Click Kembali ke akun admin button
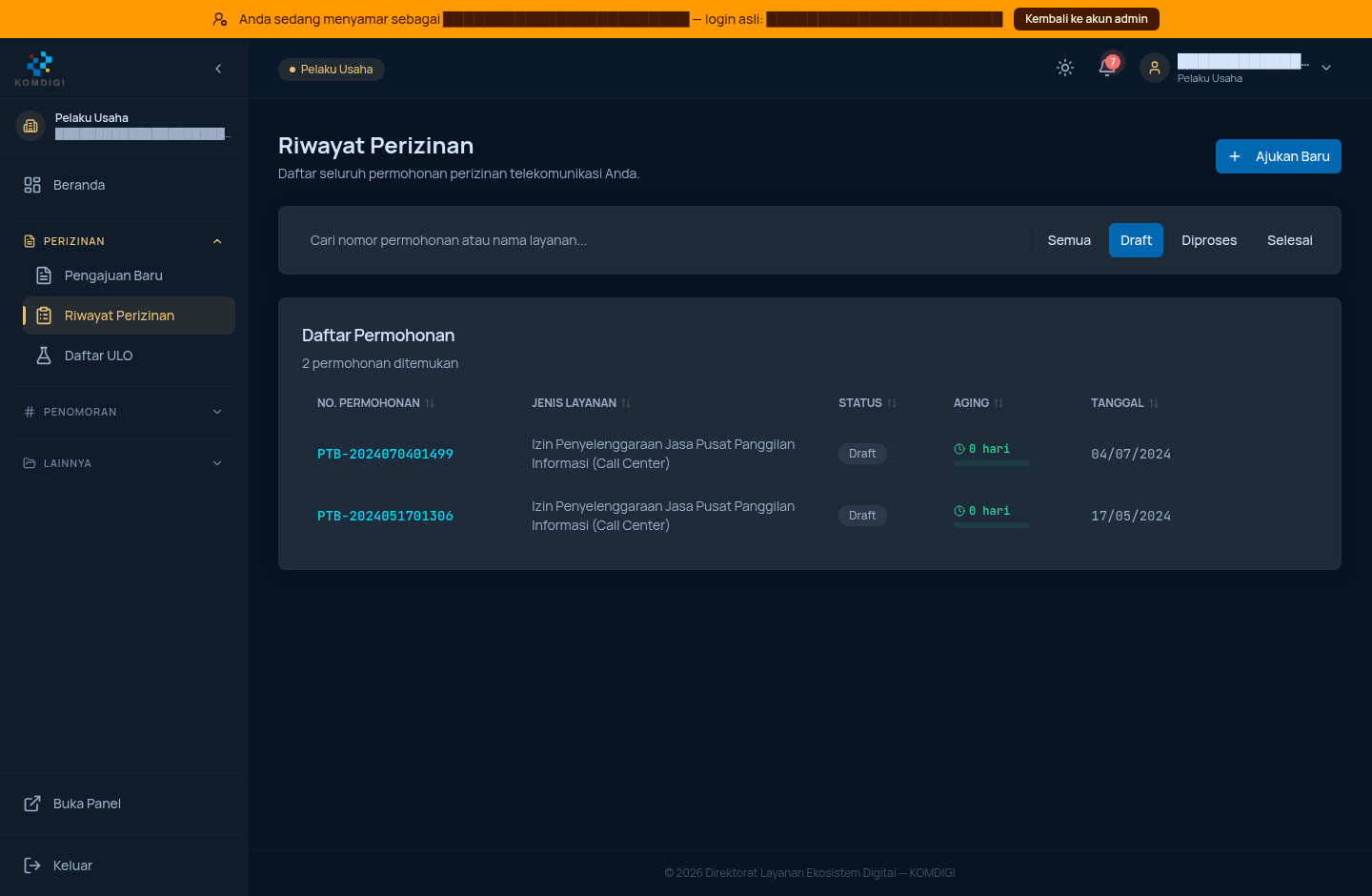Viewport: 1372px width, 896px height. pos(1086,19)
